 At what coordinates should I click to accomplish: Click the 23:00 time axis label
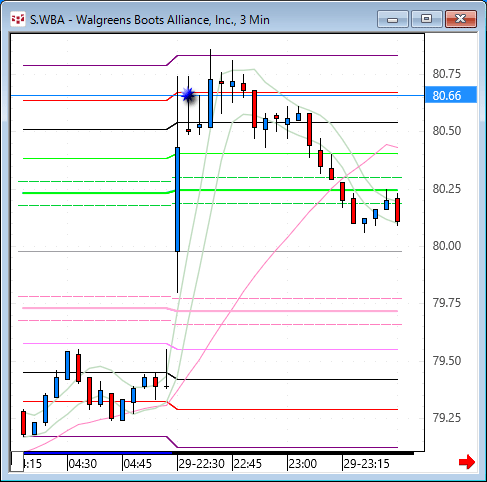pos(303,464)
